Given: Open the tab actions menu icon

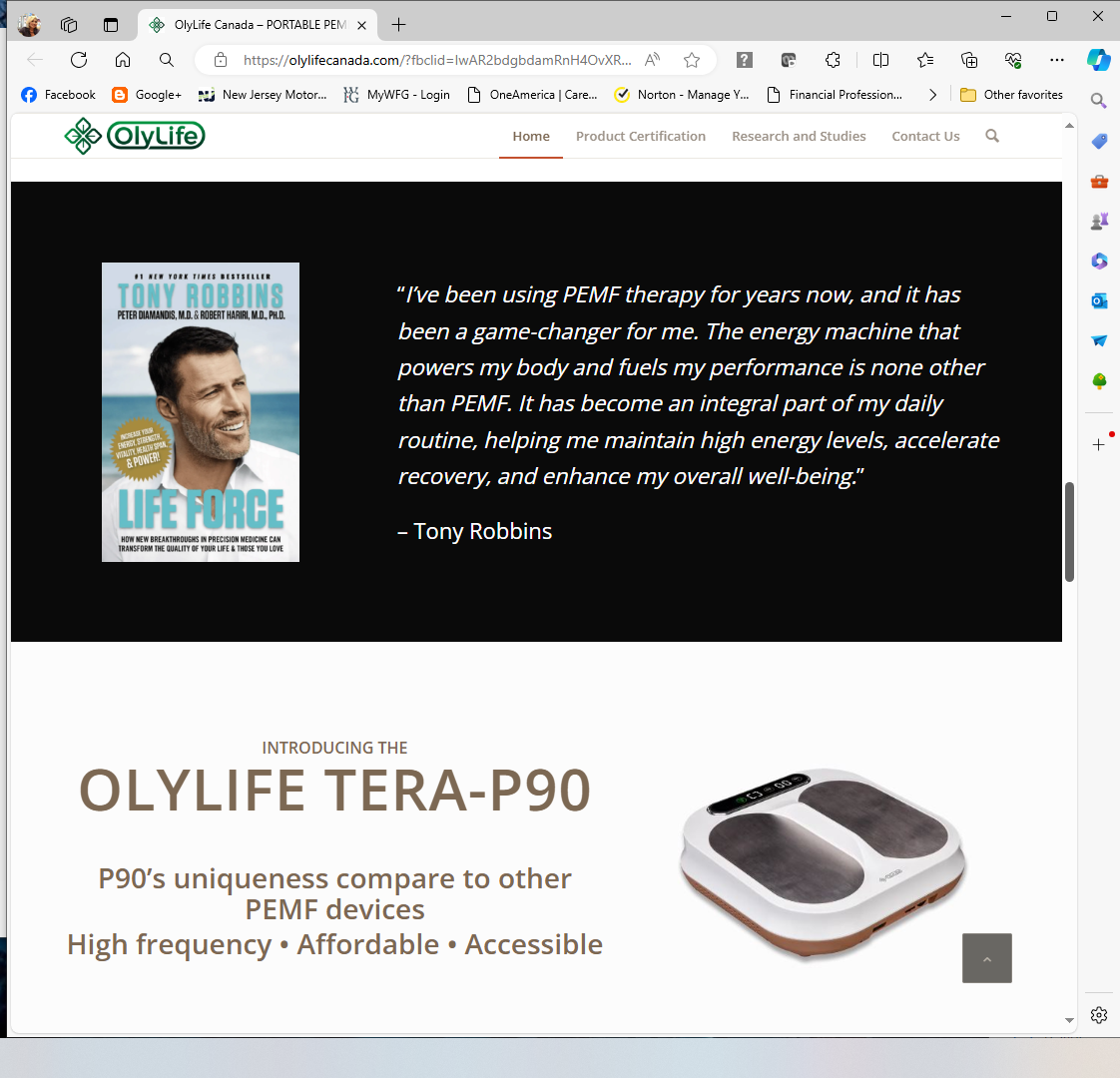Looking at the screenshot, I should (111, 25).
